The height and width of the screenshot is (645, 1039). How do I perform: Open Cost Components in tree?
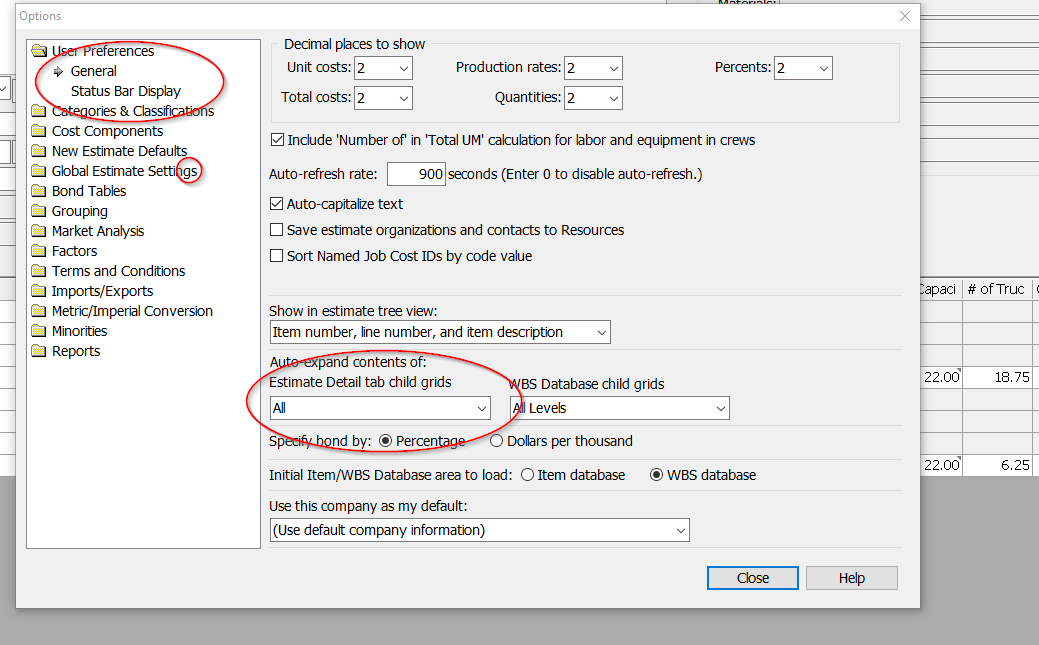(x=107, y=131)
